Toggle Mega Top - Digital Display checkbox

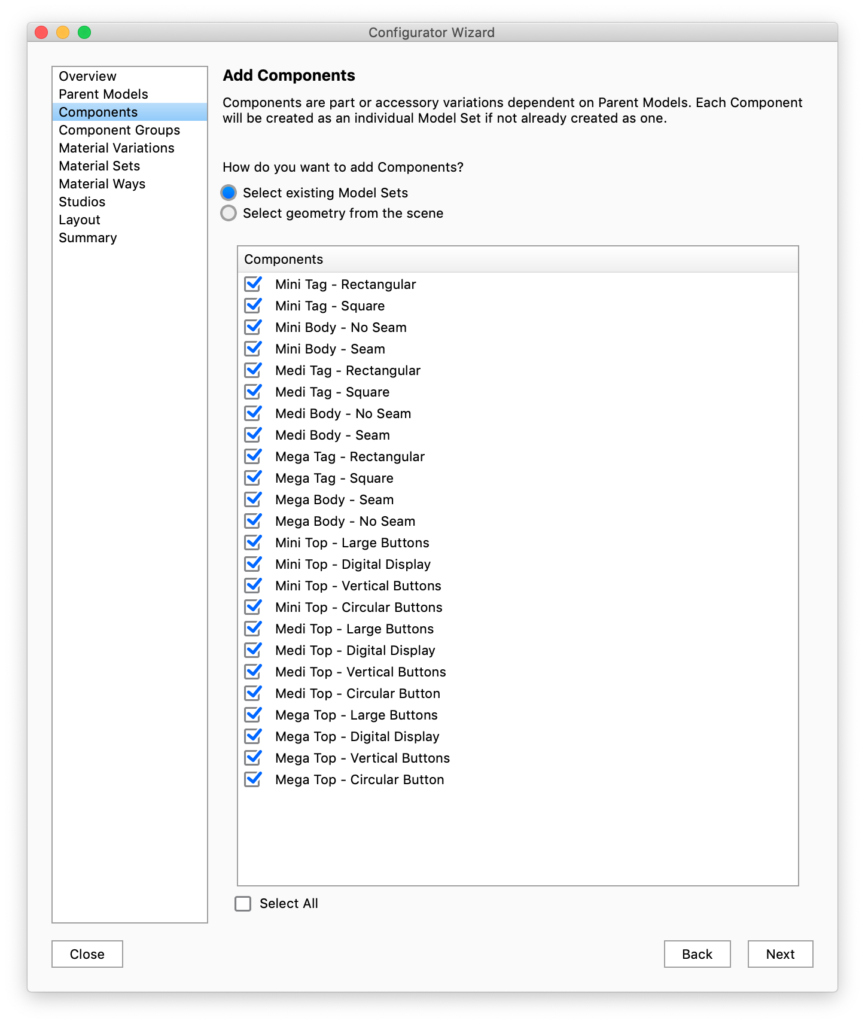pos(252,736)
